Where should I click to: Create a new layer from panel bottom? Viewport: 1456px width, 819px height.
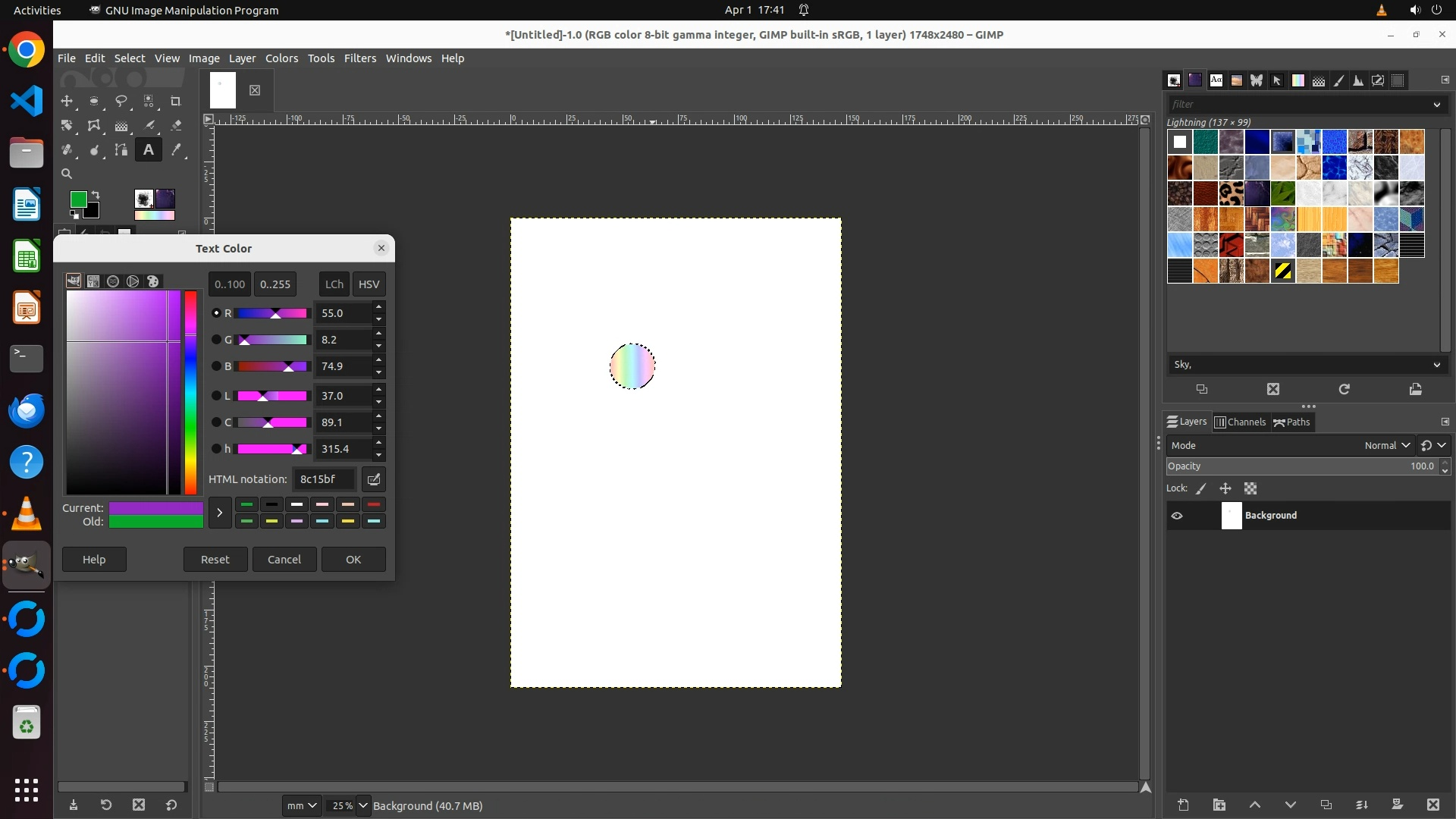point(1183,805)
